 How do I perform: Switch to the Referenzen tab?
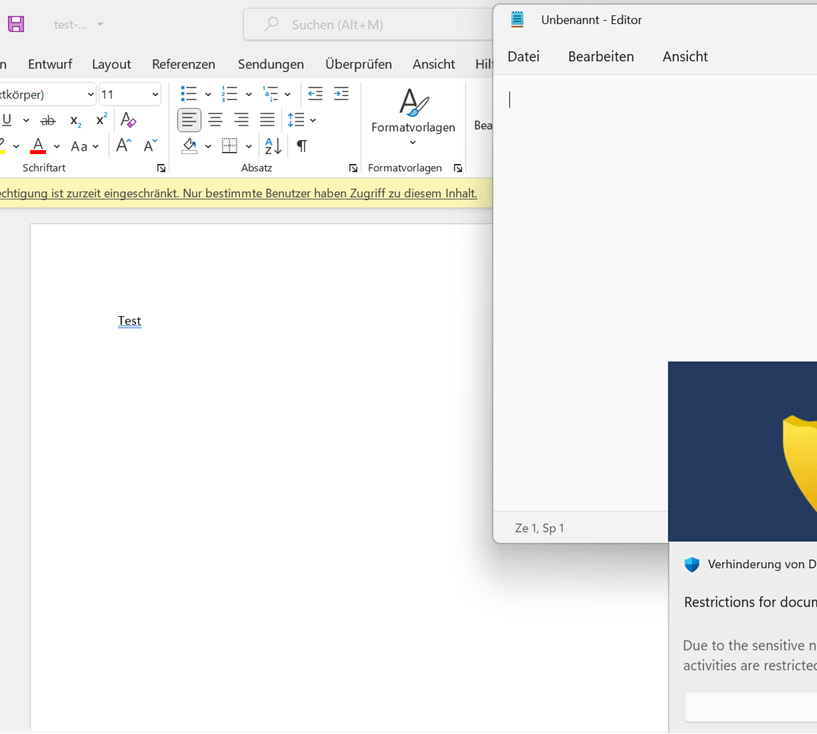(183, 64)
